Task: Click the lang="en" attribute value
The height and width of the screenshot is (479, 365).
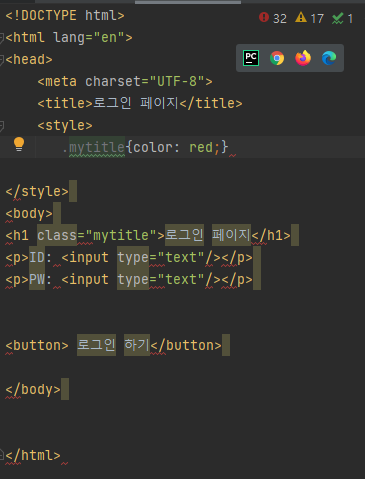Action: click(109, 38)
